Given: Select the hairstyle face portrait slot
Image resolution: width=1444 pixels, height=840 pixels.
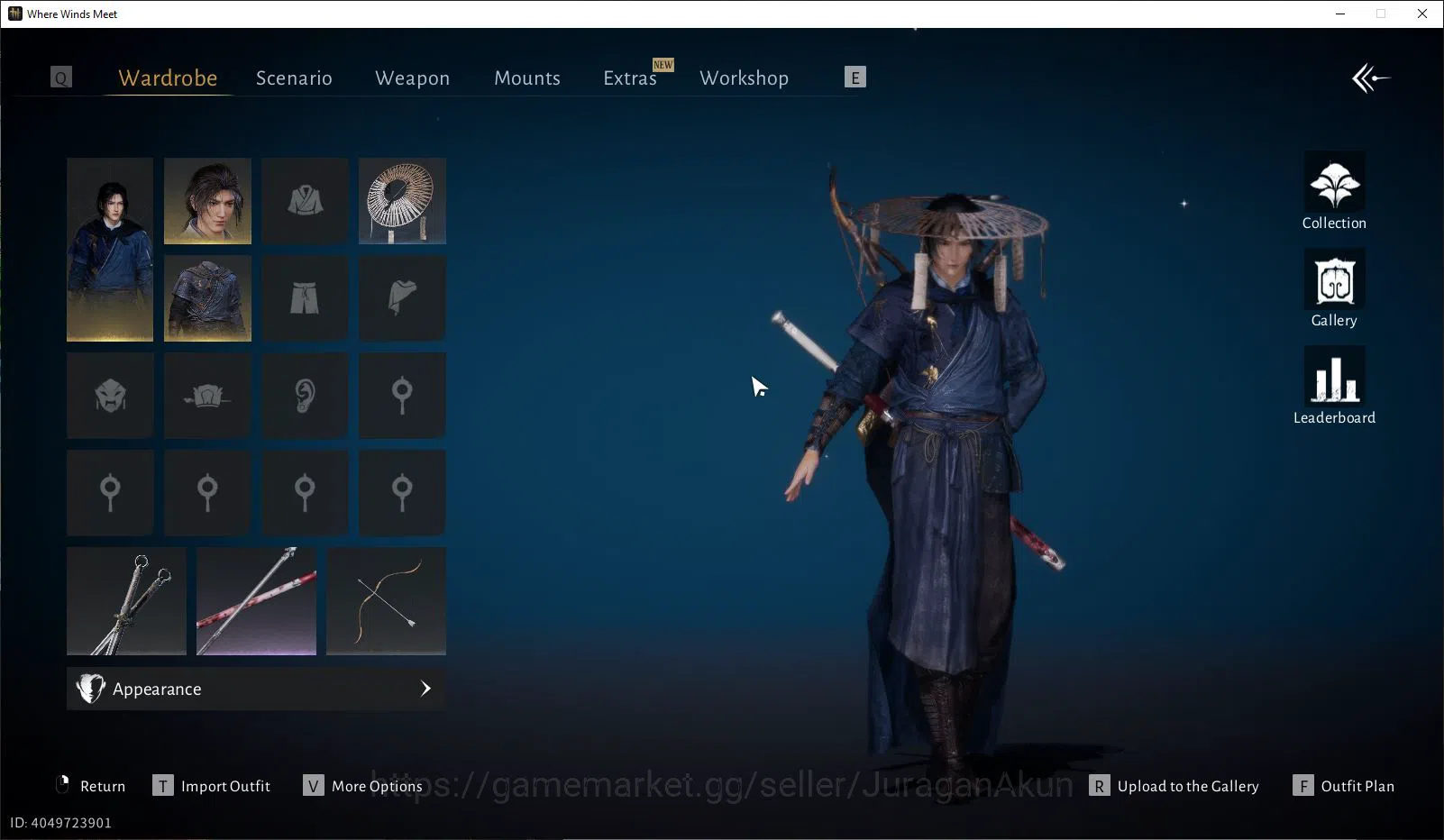Looking at the screenshot, I should click(207, 201).
